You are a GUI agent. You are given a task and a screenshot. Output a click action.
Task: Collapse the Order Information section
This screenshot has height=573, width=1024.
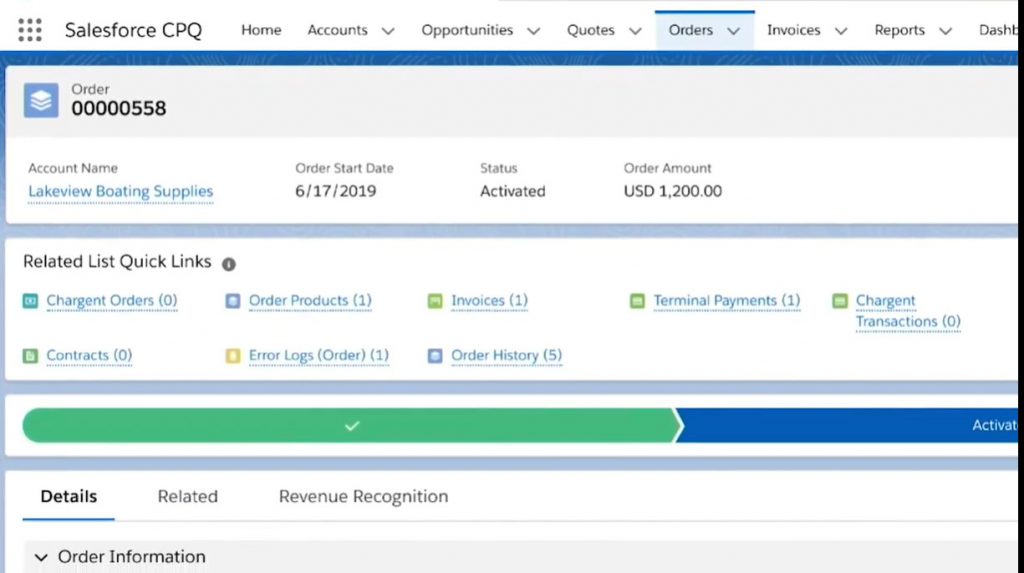(x=41, y=557)
